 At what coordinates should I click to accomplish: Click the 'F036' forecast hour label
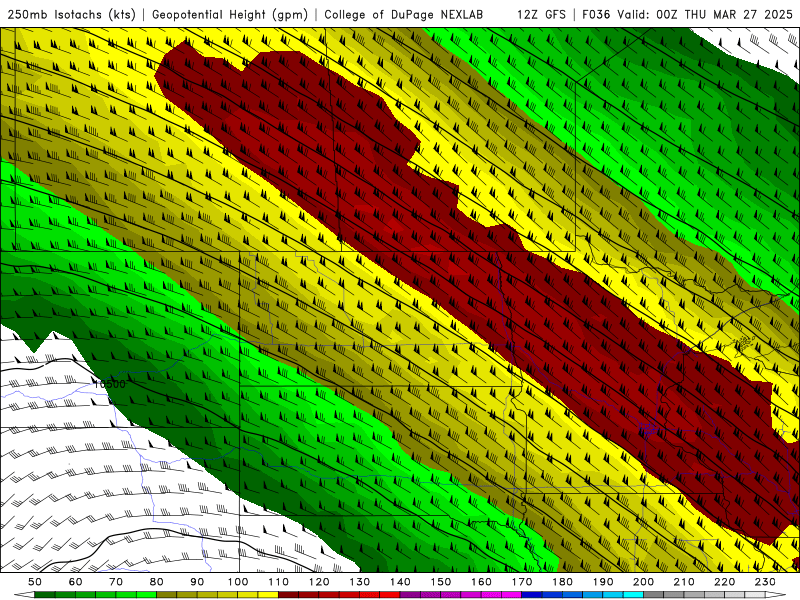[x=596, y=15]
